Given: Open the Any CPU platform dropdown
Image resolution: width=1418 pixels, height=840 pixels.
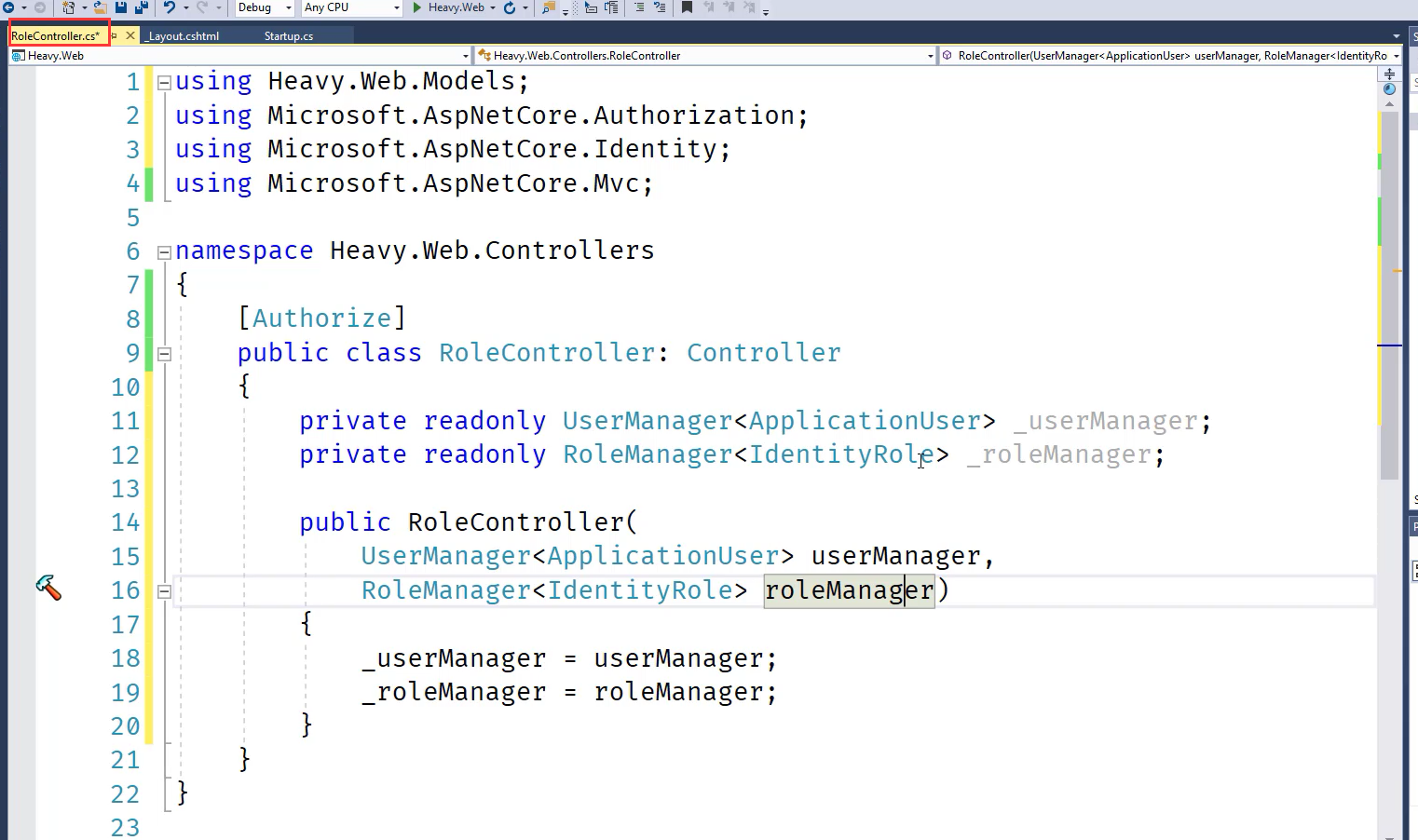Looking at the screenshot, I should 351,7.
